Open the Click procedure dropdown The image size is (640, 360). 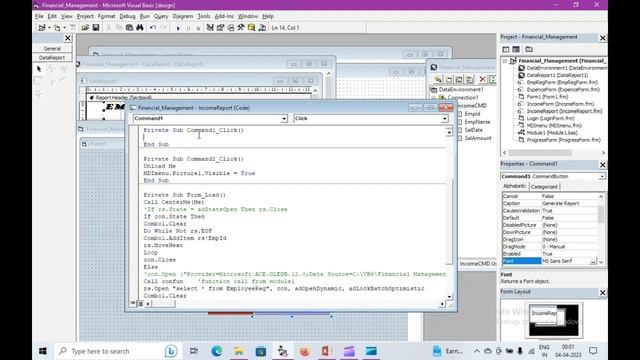pyautogui.click(x=444, y=118)
